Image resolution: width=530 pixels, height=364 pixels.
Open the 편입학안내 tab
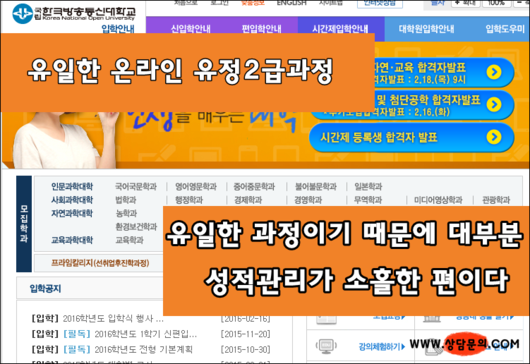tap(261, 29)
